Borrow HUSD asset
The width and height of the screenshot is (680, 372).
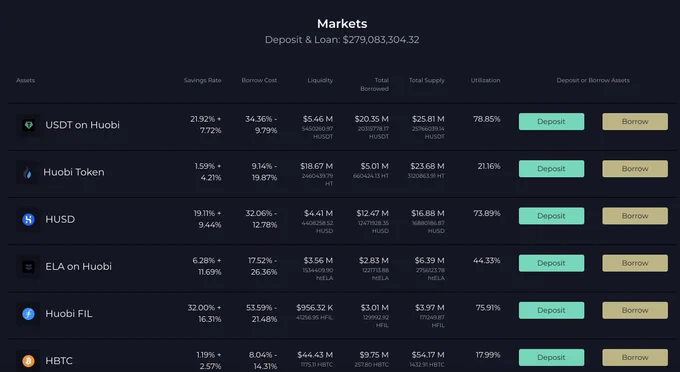click(x=635, y=216)
